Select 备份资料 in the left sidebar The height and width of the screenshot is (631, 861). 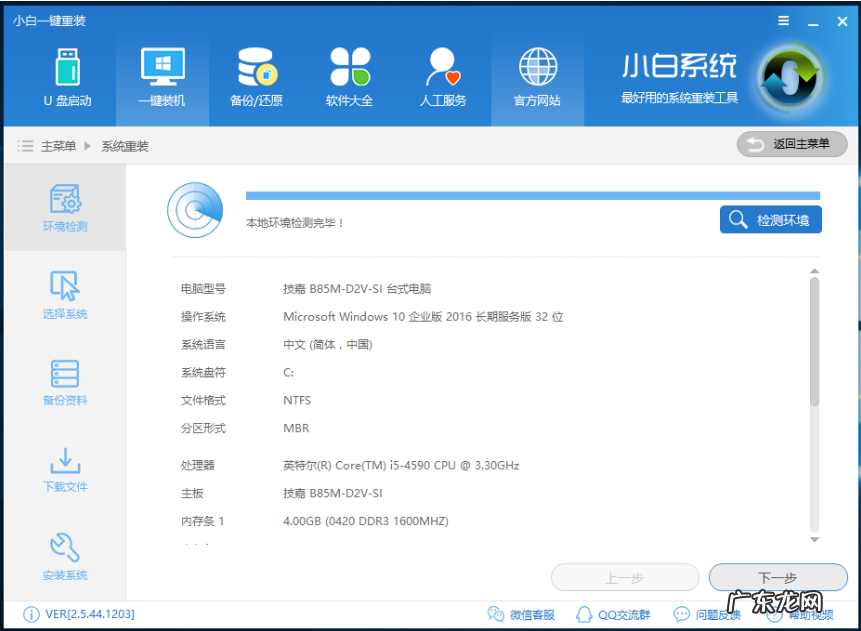64,384
